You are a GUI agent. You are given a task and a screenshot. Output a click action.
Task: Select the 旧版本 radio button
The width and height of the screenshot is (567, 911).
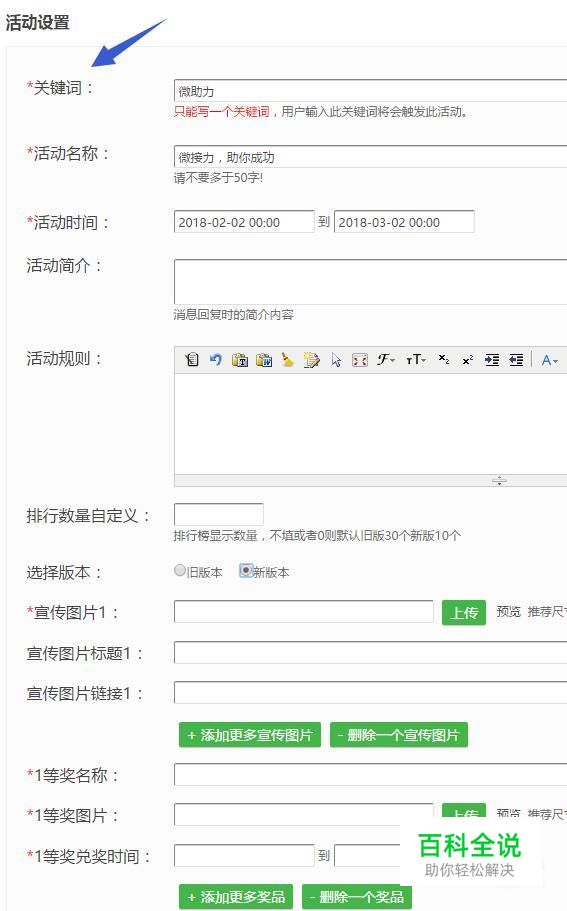pyautogui.click(x=180, y=571)
